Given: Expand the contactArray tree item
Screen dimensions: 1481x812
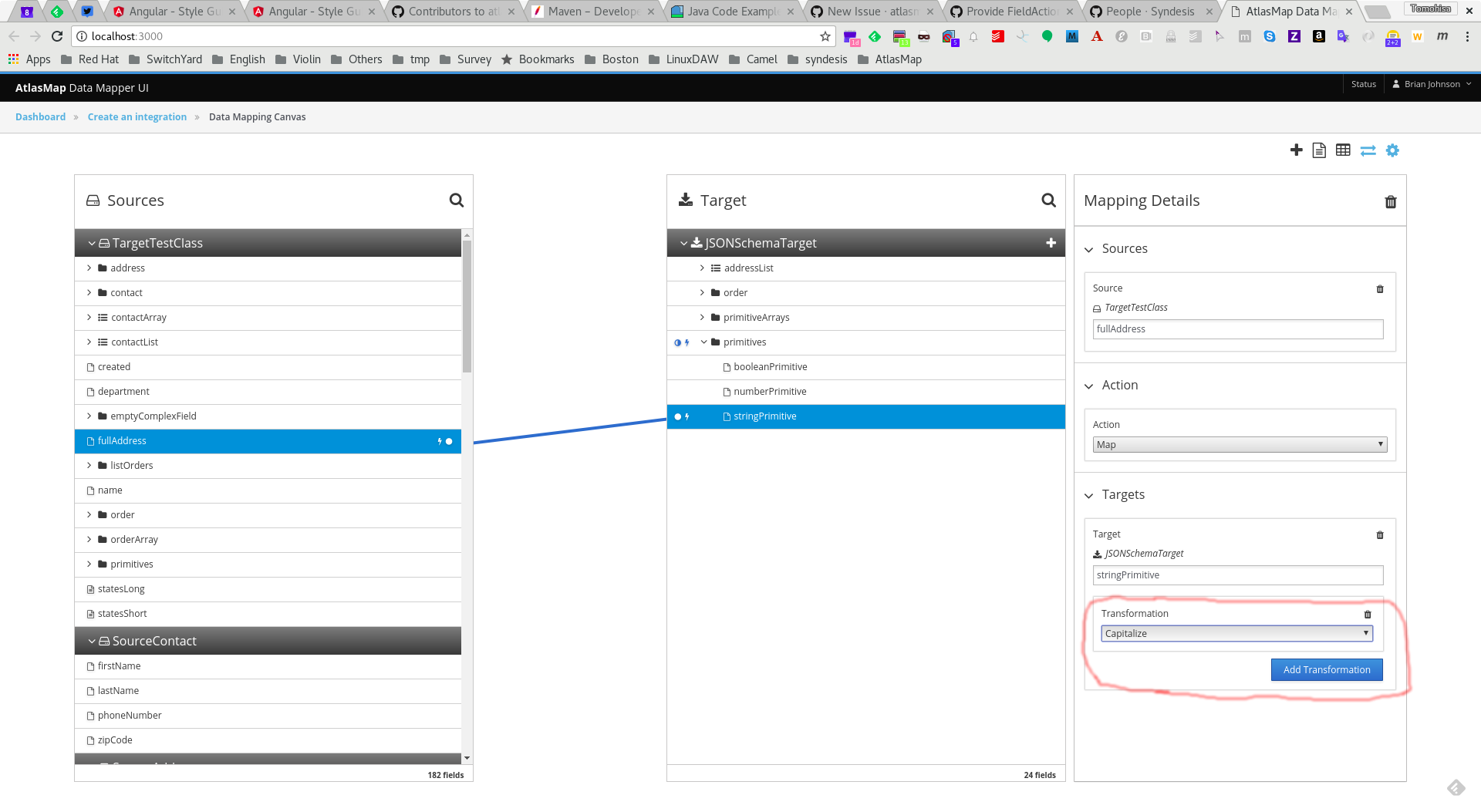Looking at the screenshot, I should point(89,317).
